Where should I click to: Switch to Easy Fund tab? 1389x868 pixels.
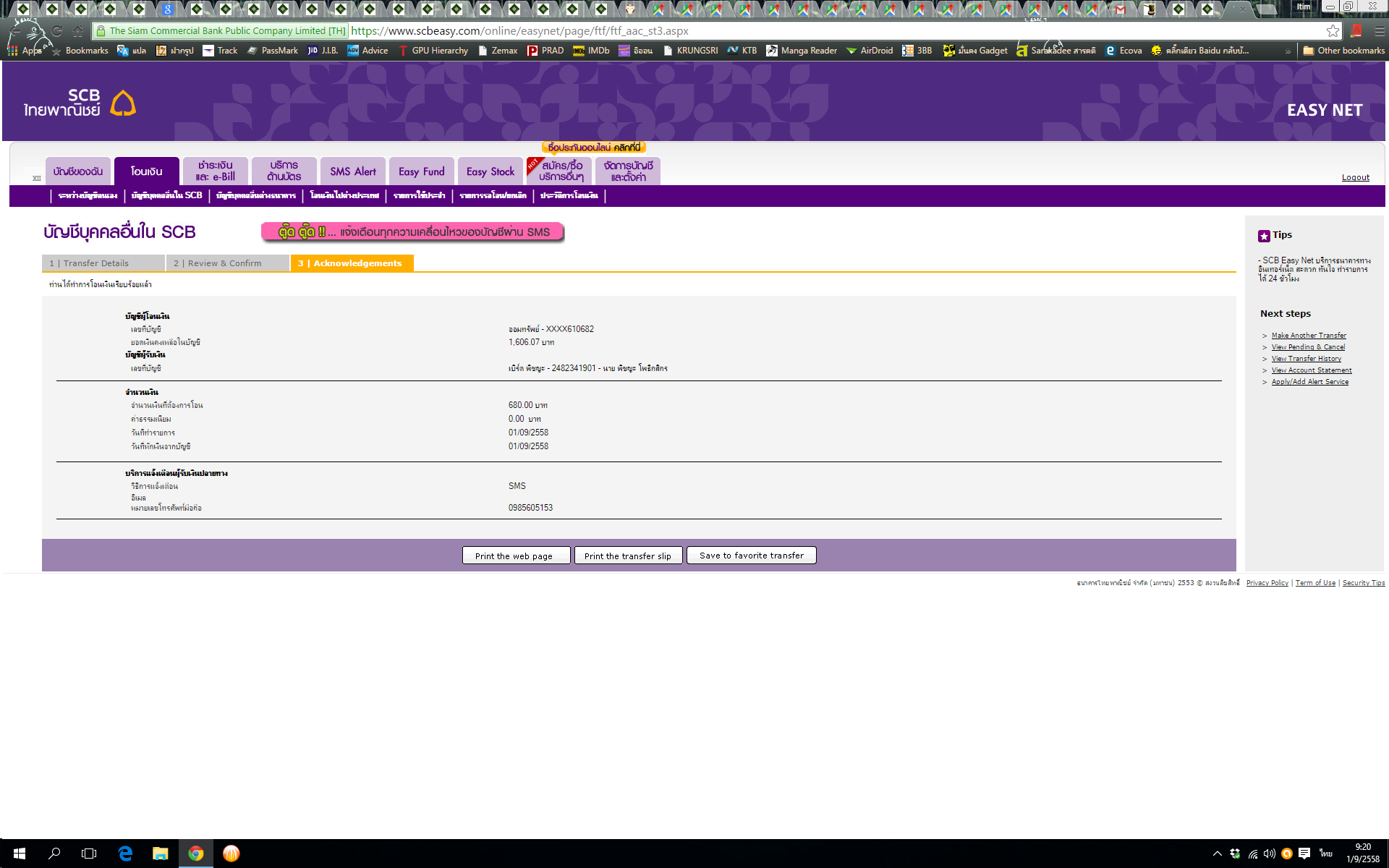point(421,171)
